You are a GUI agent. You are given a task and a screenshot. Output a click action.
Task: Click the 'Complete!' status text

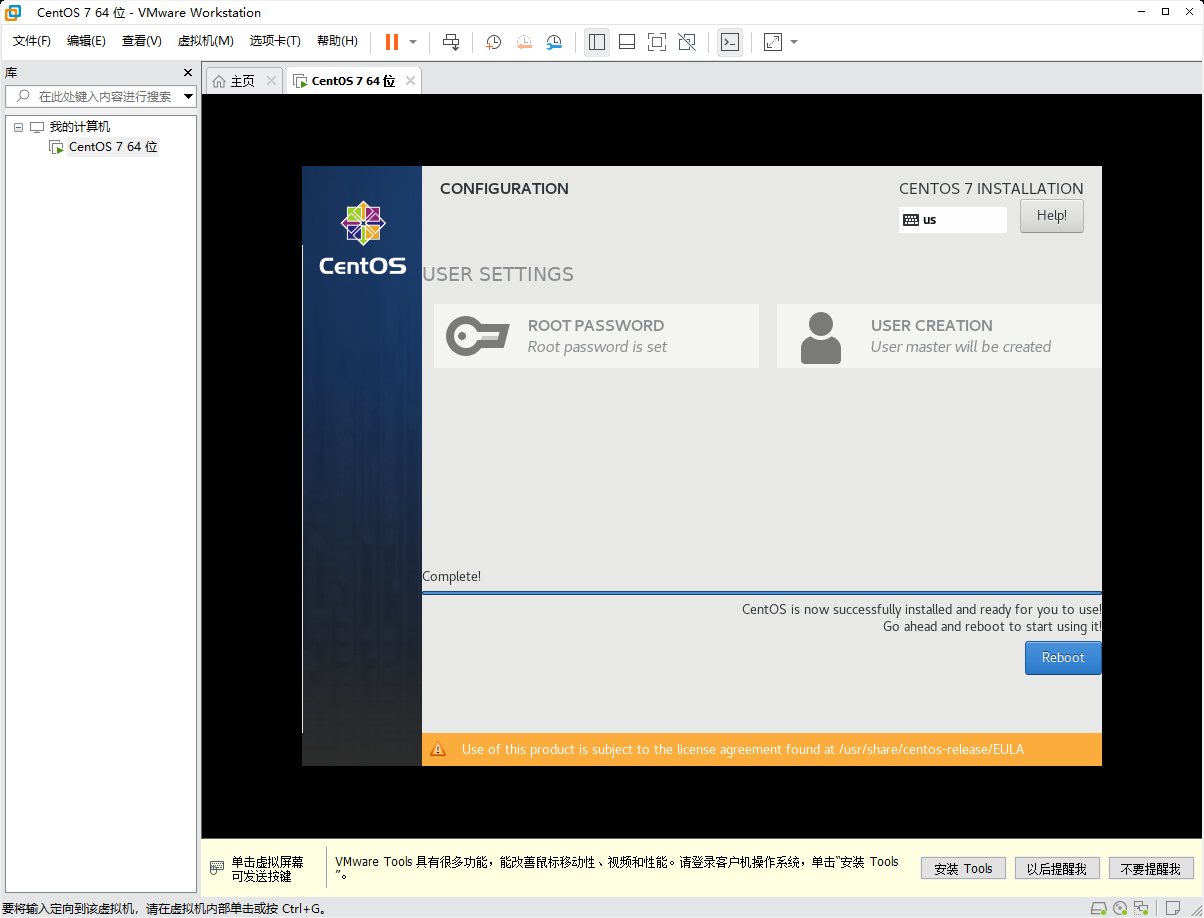452,576
